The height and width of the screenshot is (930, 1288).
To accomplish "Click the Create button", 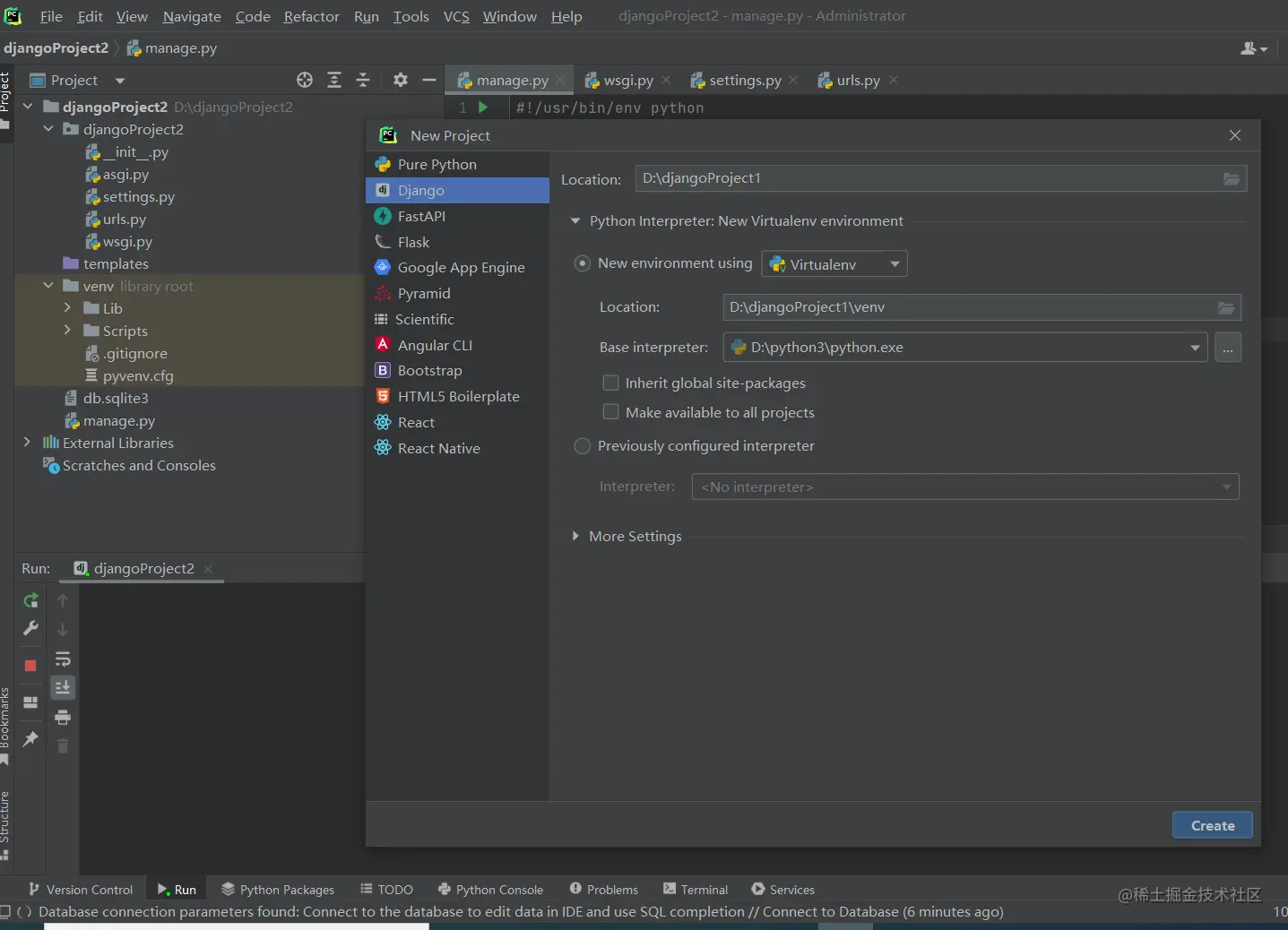I will point(1212,825).
